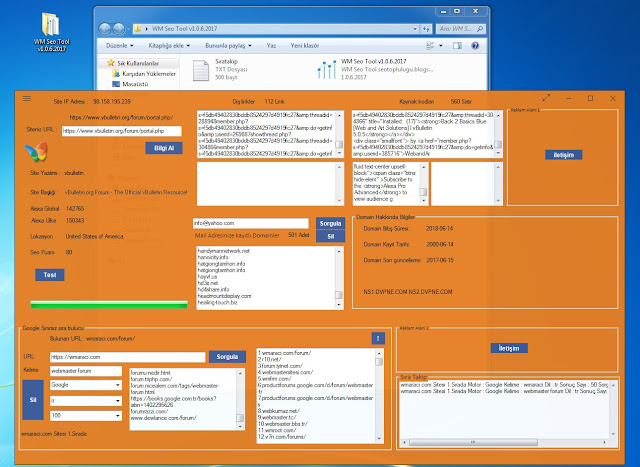
Task: Select handymannetwork.net in the domain list
Action: click(x=223, y=251)
